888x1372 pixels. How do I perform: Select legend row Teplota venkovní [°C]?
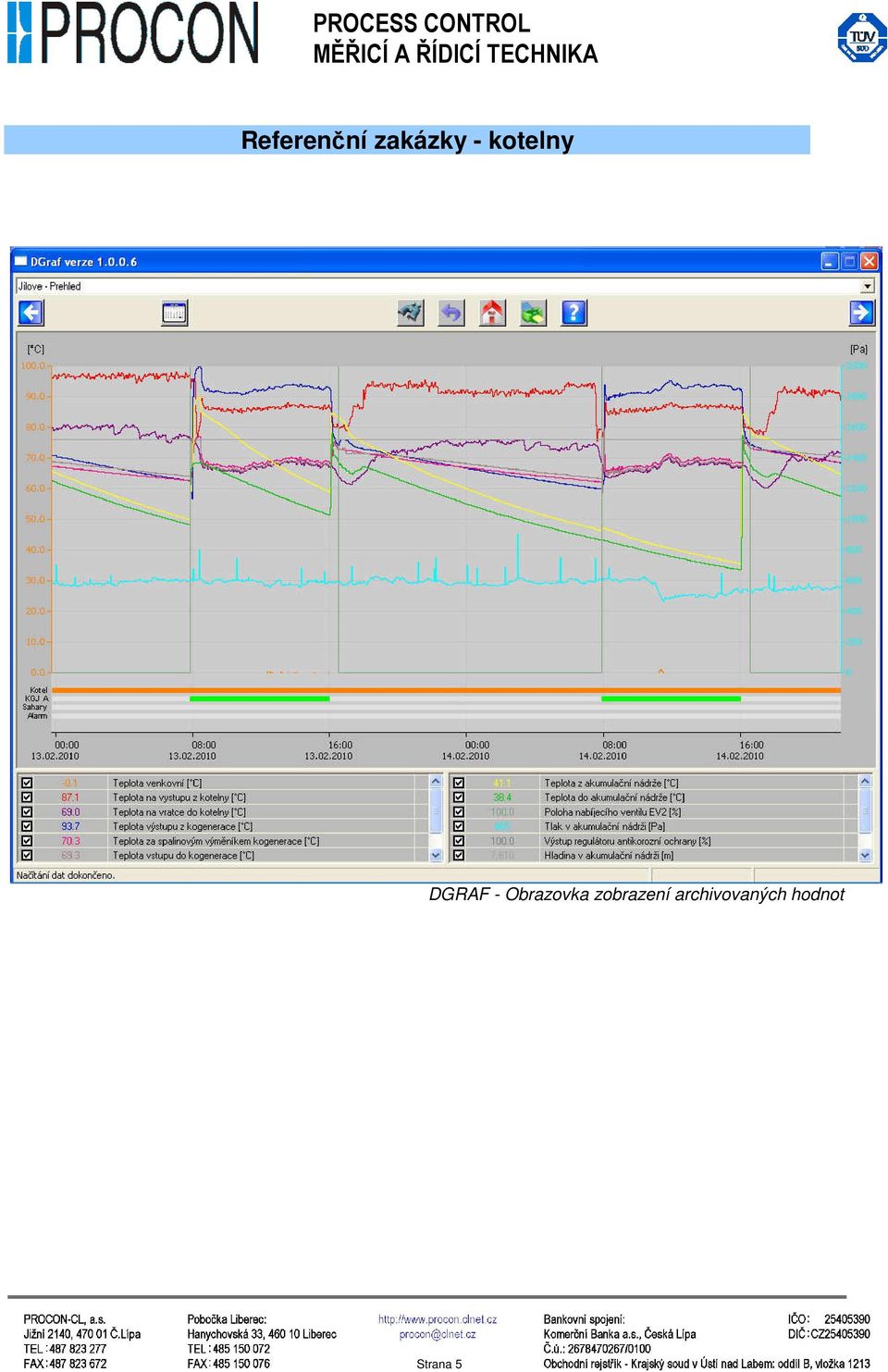(x=222, y=783)
